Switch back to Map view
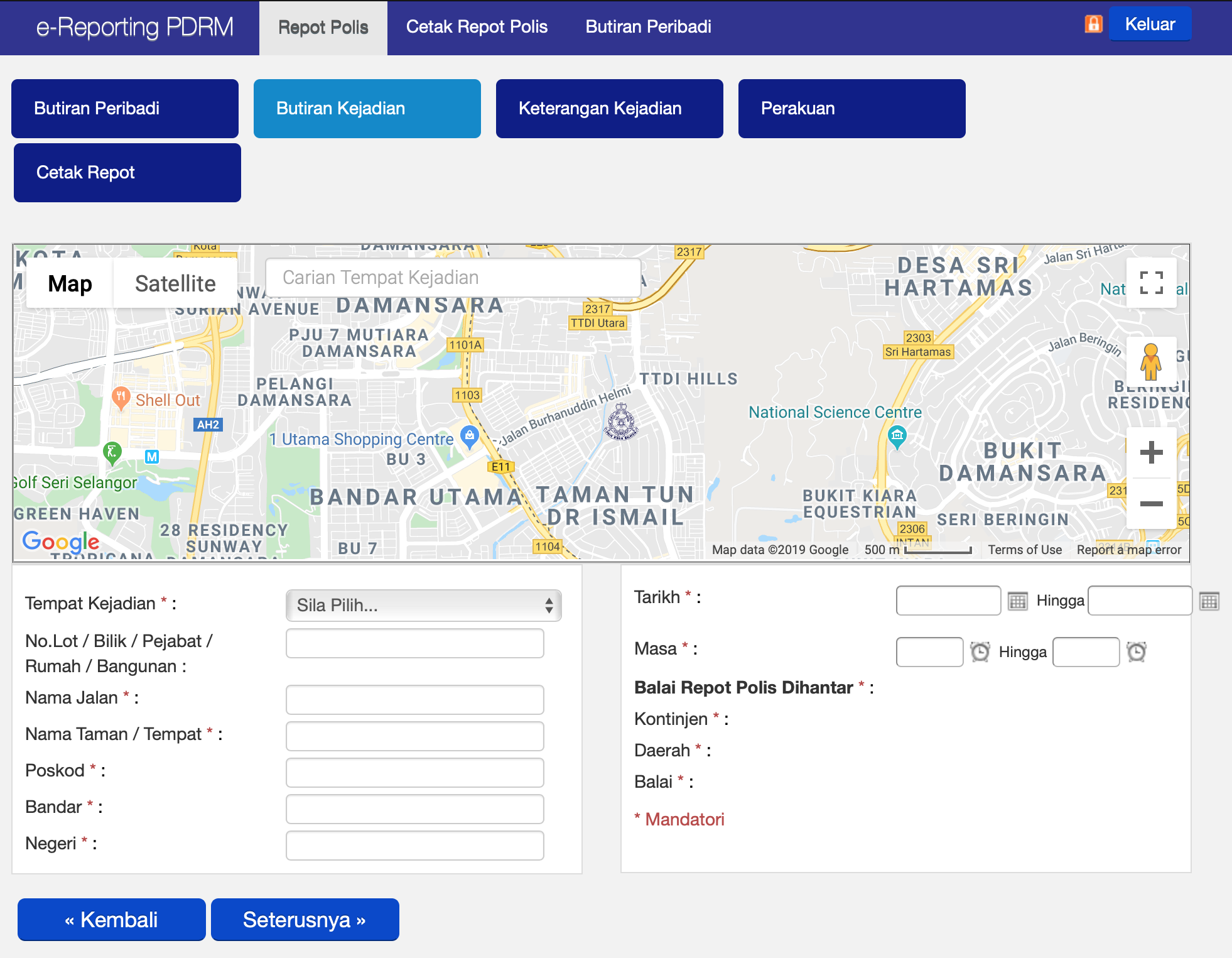 pos(69,283)
